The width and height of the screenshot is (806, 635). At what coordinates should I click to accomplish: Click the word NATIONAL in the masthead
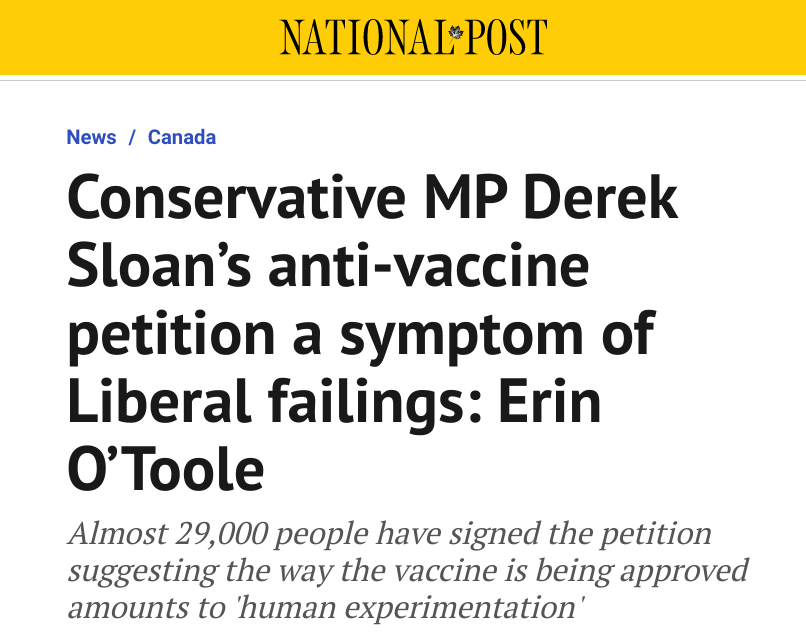[363, 37]
